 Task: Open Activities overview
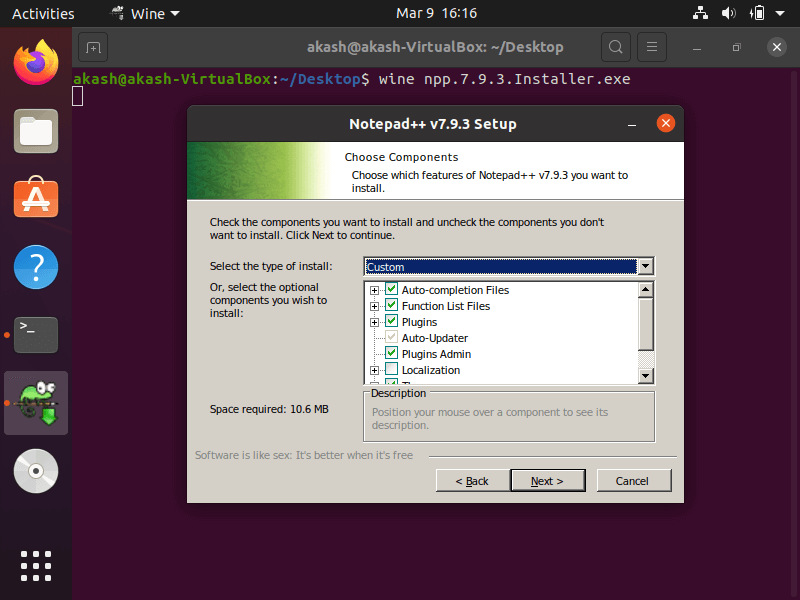click(43, 13)
